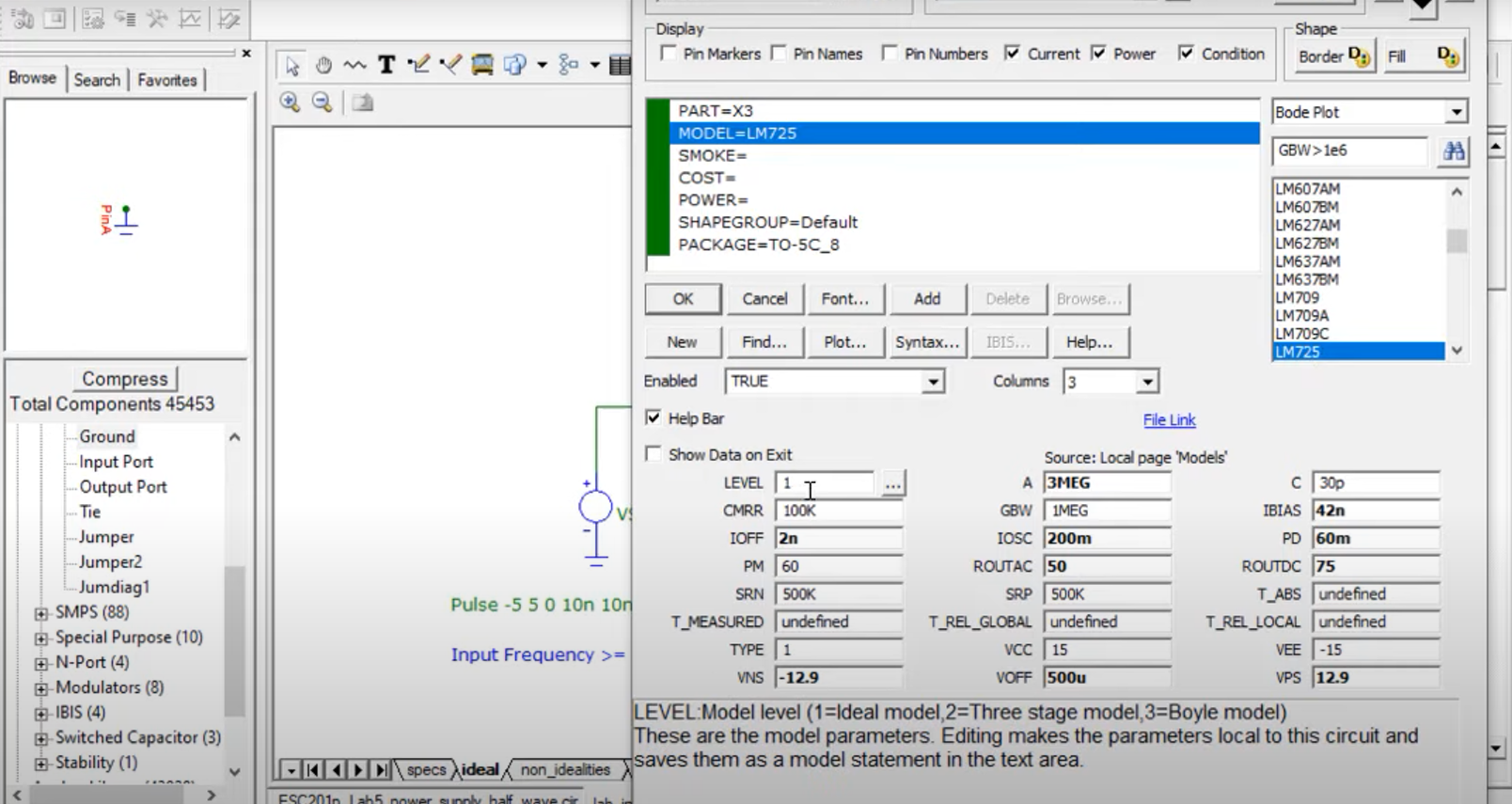Click the Plot... button
1512x804 pixels.
(x=845, y=342)
